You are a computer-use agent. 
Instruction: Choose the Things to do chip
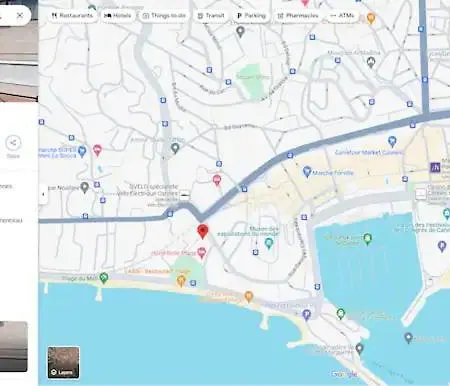click(164, 16)
